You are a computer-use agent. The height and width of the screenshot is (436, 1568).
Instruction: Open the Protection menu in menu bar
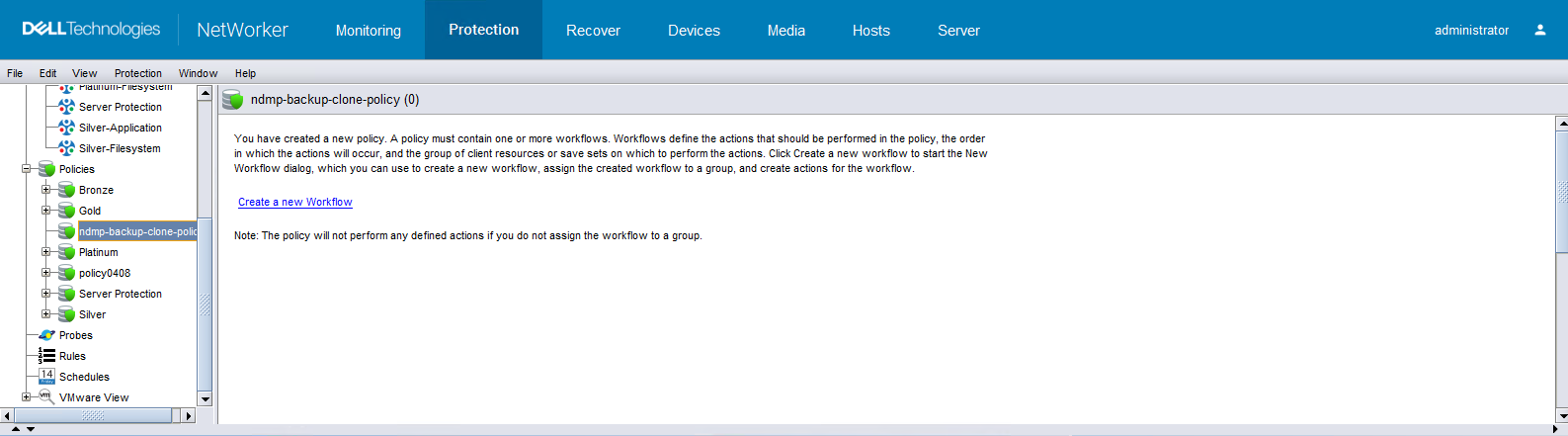(137, 73)
